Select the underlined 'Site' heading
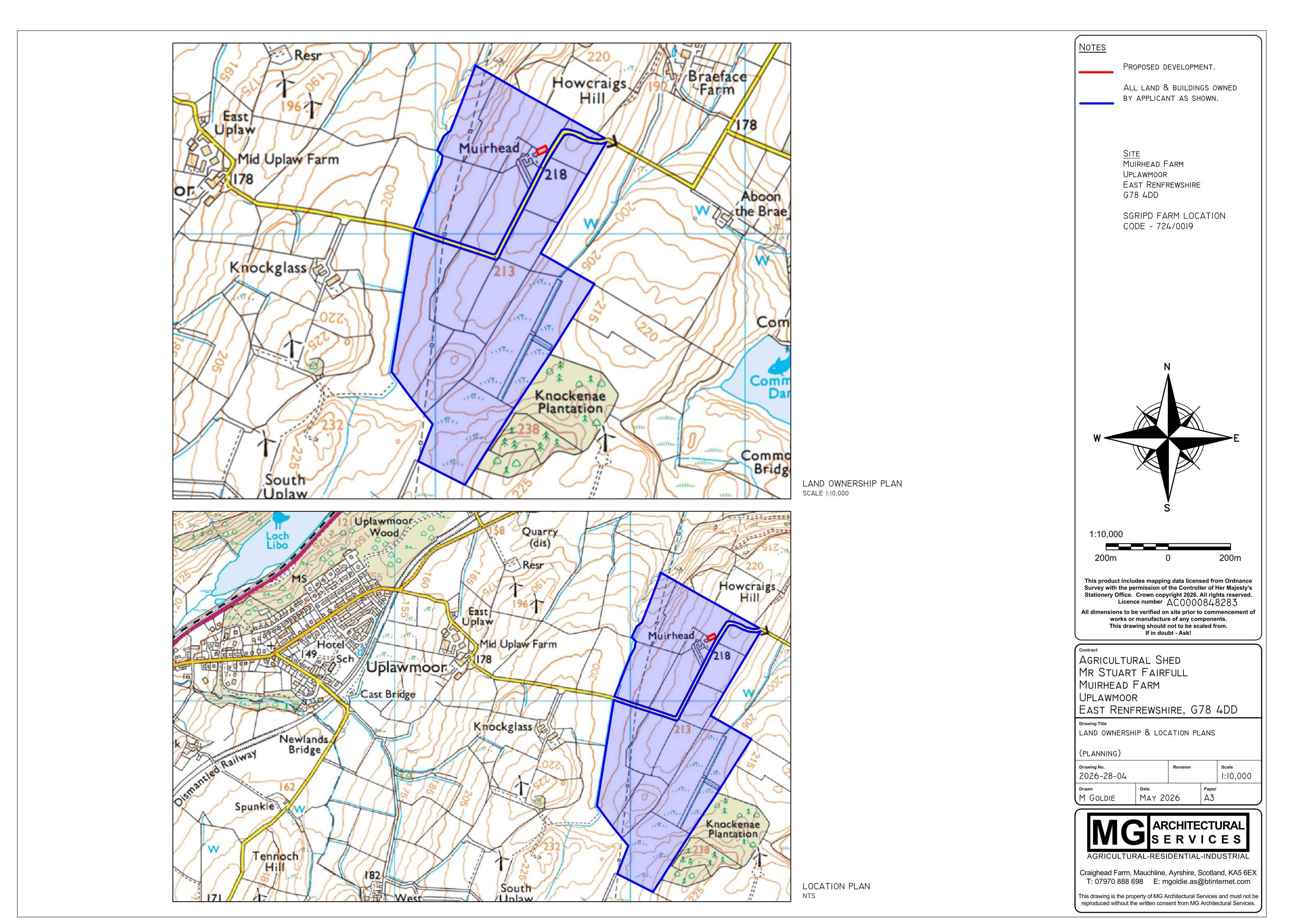This screenshot has height=924, width=1307. (x=1131, y=154)
